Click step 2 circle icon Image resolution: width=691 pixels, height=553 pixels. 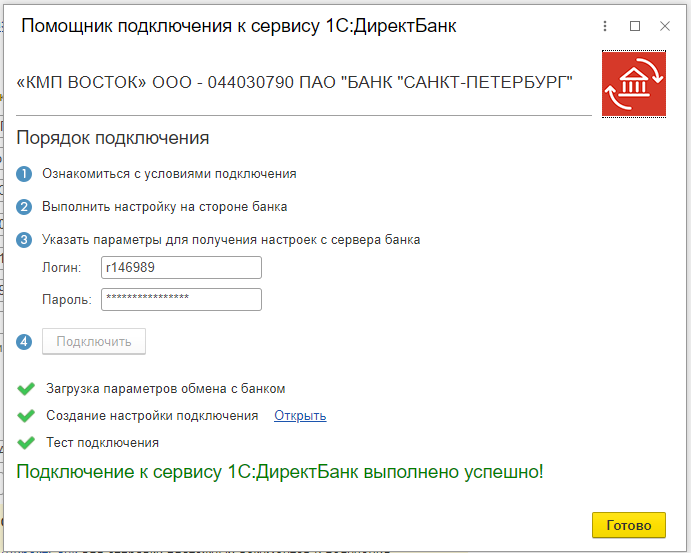click(24, 207)
